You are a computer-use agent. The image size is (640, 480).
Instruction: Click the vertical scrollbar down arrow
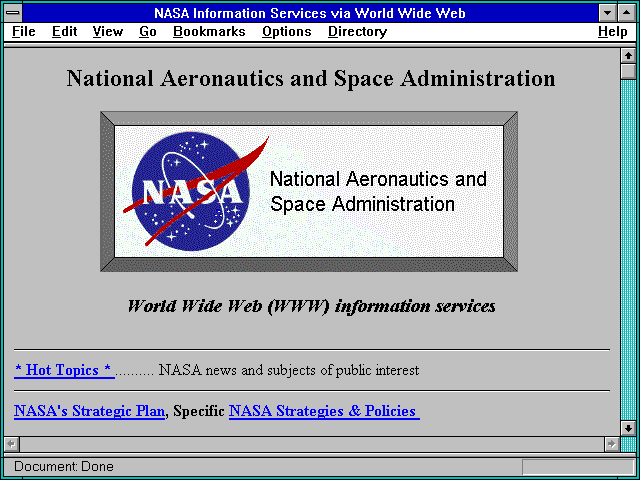(628, 428)
